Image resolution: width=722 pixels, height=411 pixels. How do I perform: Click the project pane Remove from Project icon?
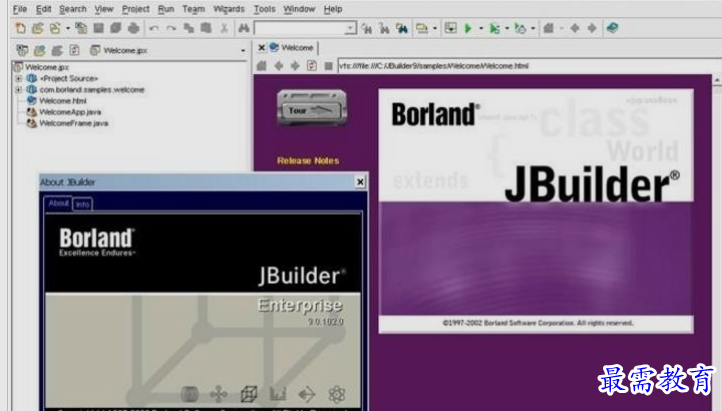[57, 50]
